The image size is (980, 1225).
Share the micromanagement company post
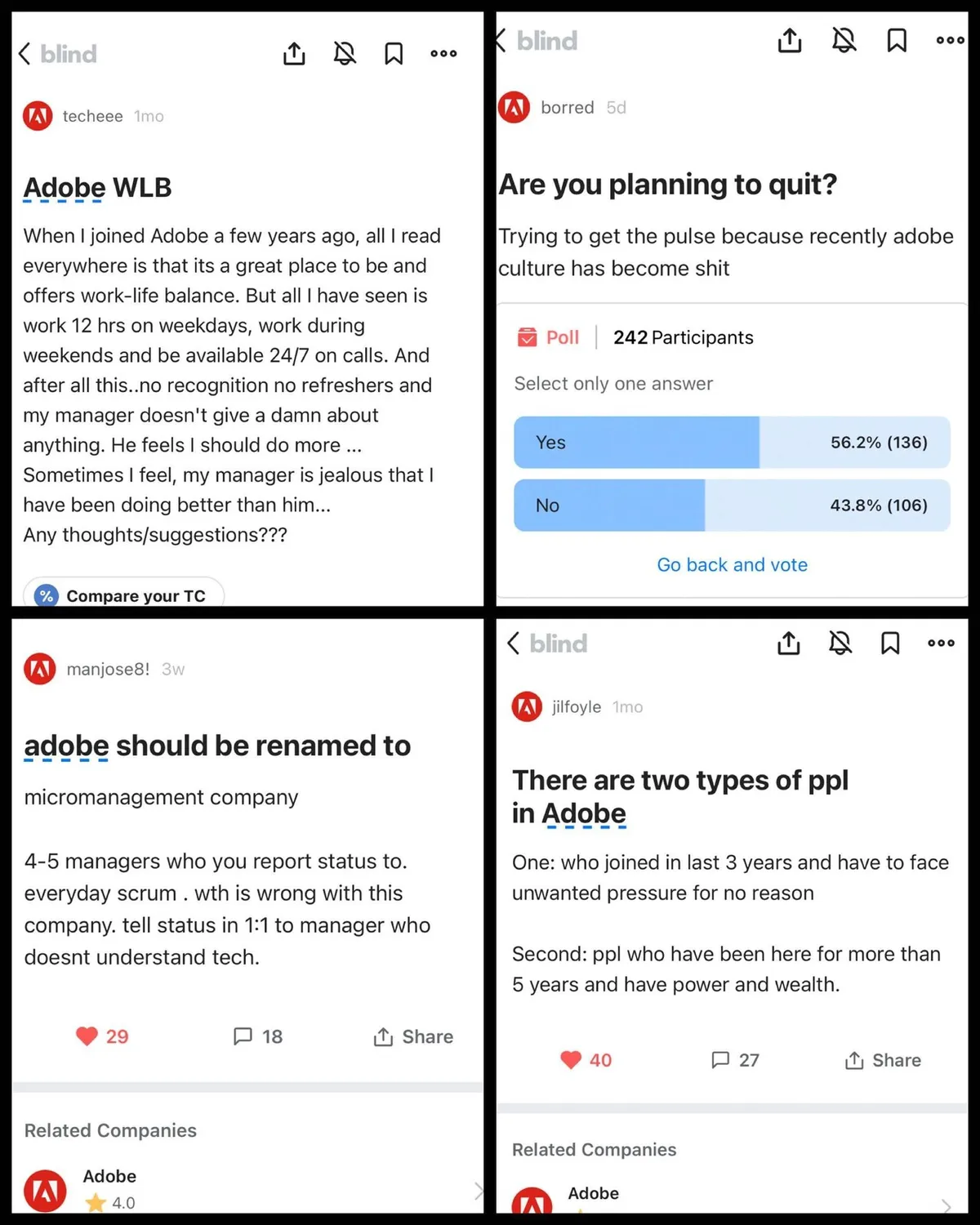click(x=413, y=1036)
